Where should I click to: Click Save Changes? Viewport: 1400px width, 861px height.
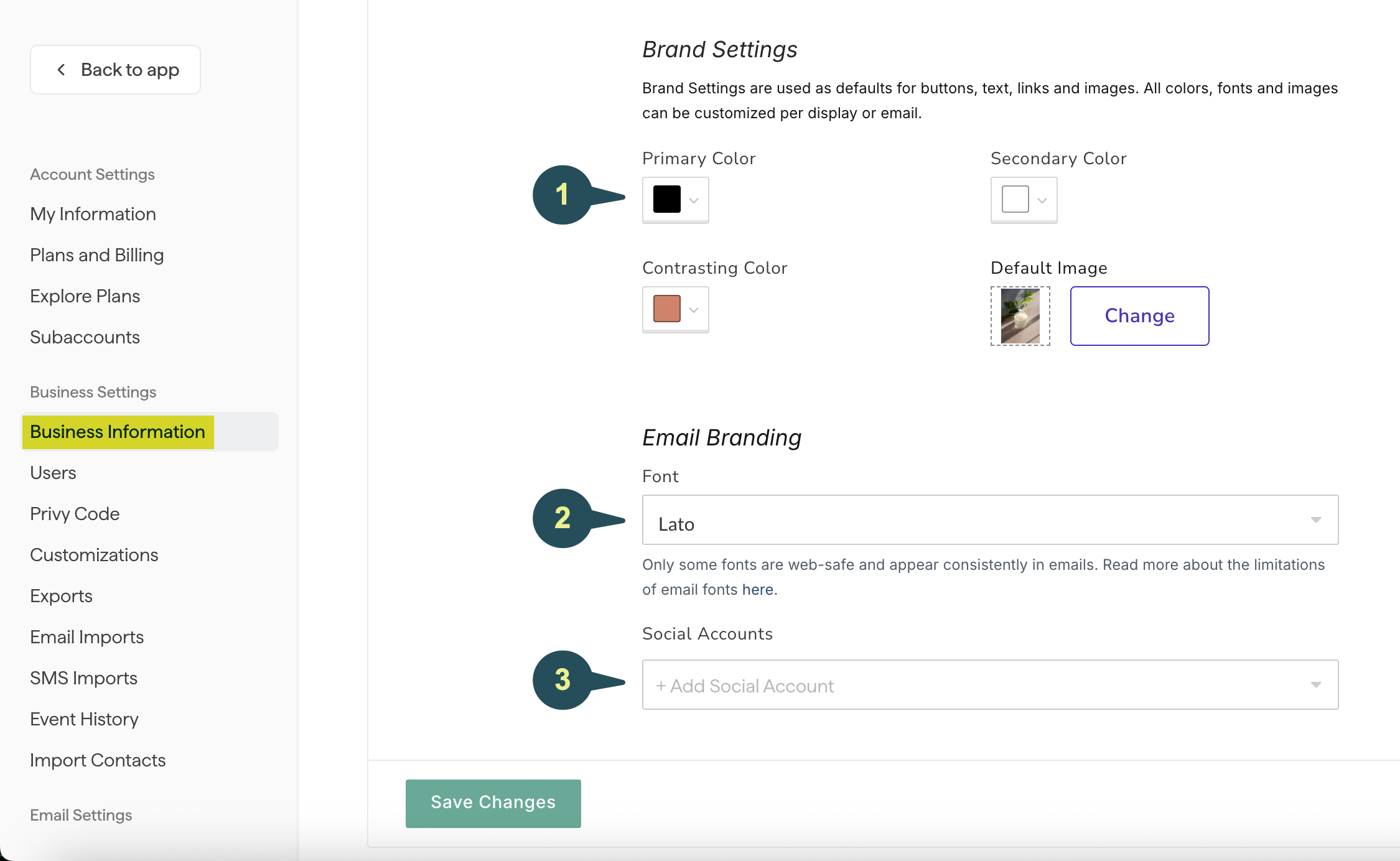493,803
